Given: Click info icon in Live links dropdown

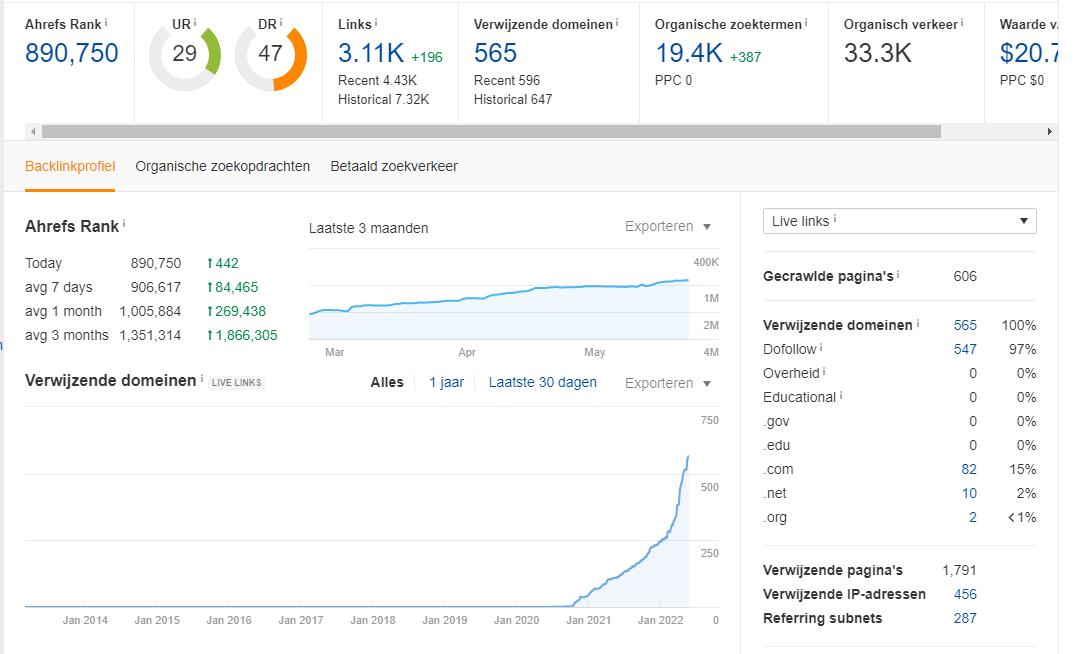Looking at the screenshot, I should [x=835, y=219].
